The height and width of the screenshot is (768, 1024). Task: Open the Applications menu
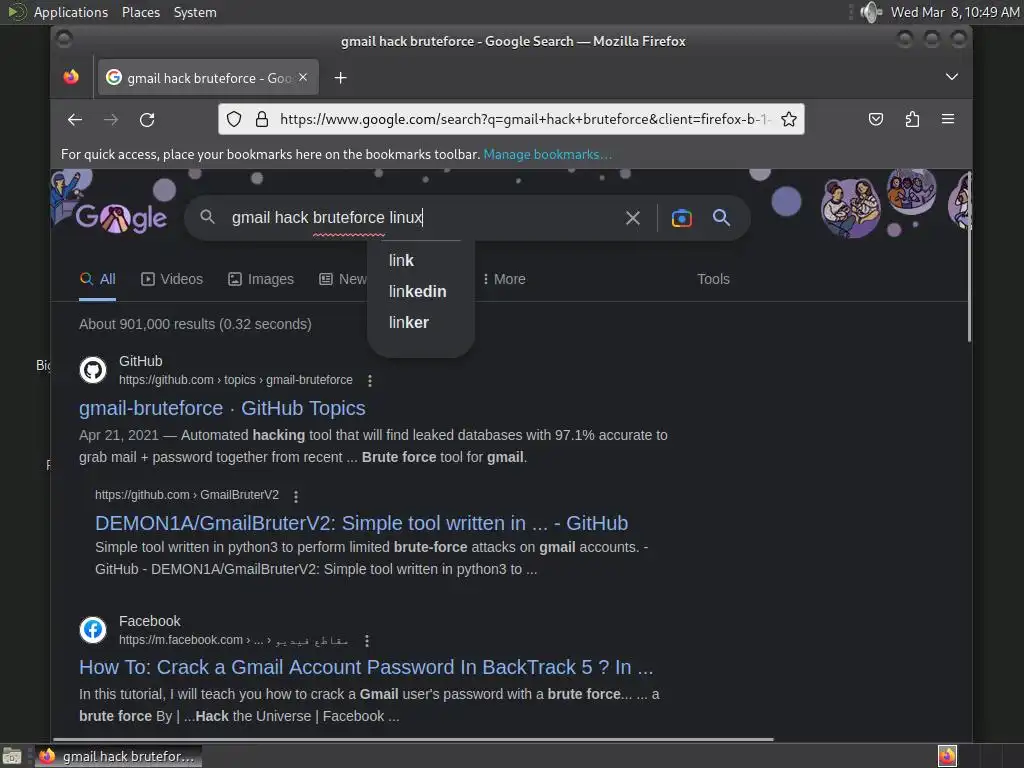pos(71,12)
